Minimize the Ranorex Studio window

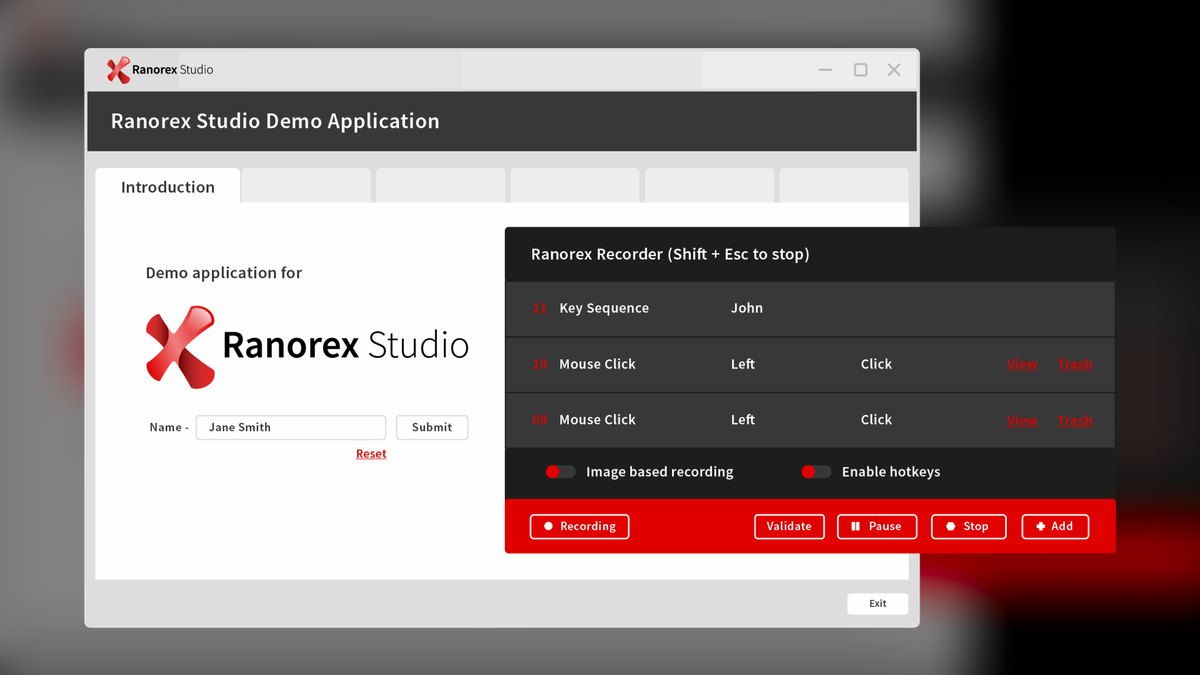[x=826, y=70]
